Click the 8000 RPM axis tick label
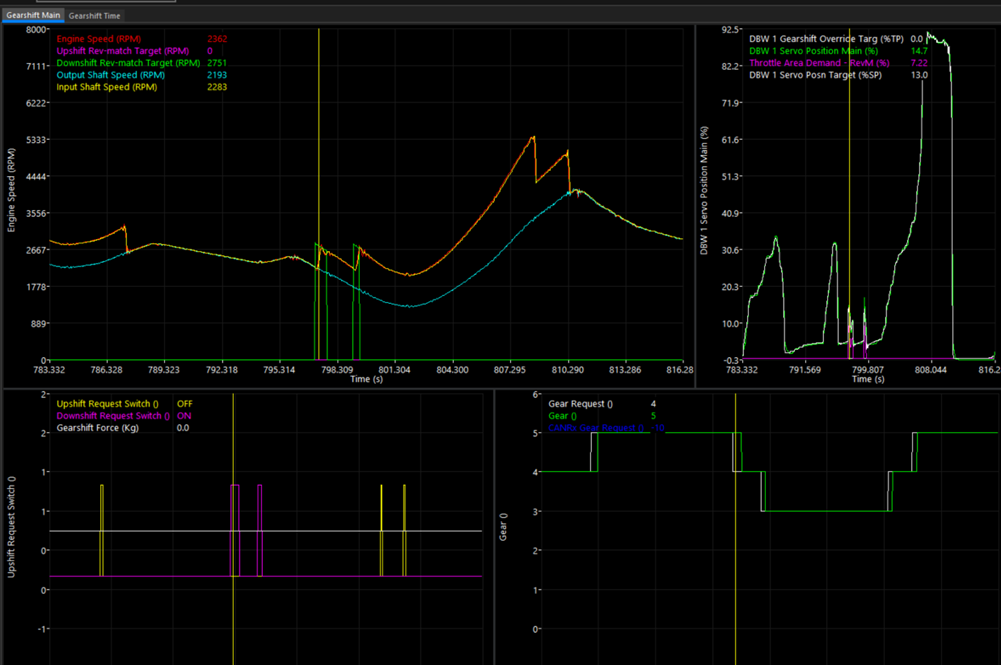The image size is (1001, 665). point(36,29)
